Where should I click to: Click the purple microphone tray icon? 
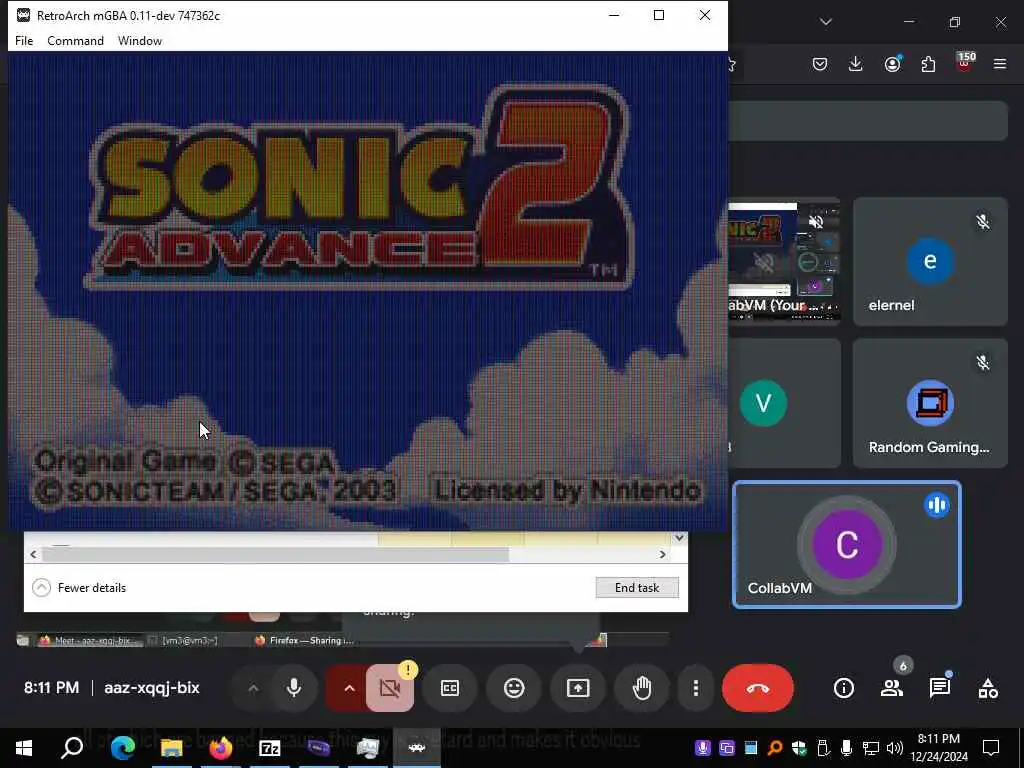[703, 748]
